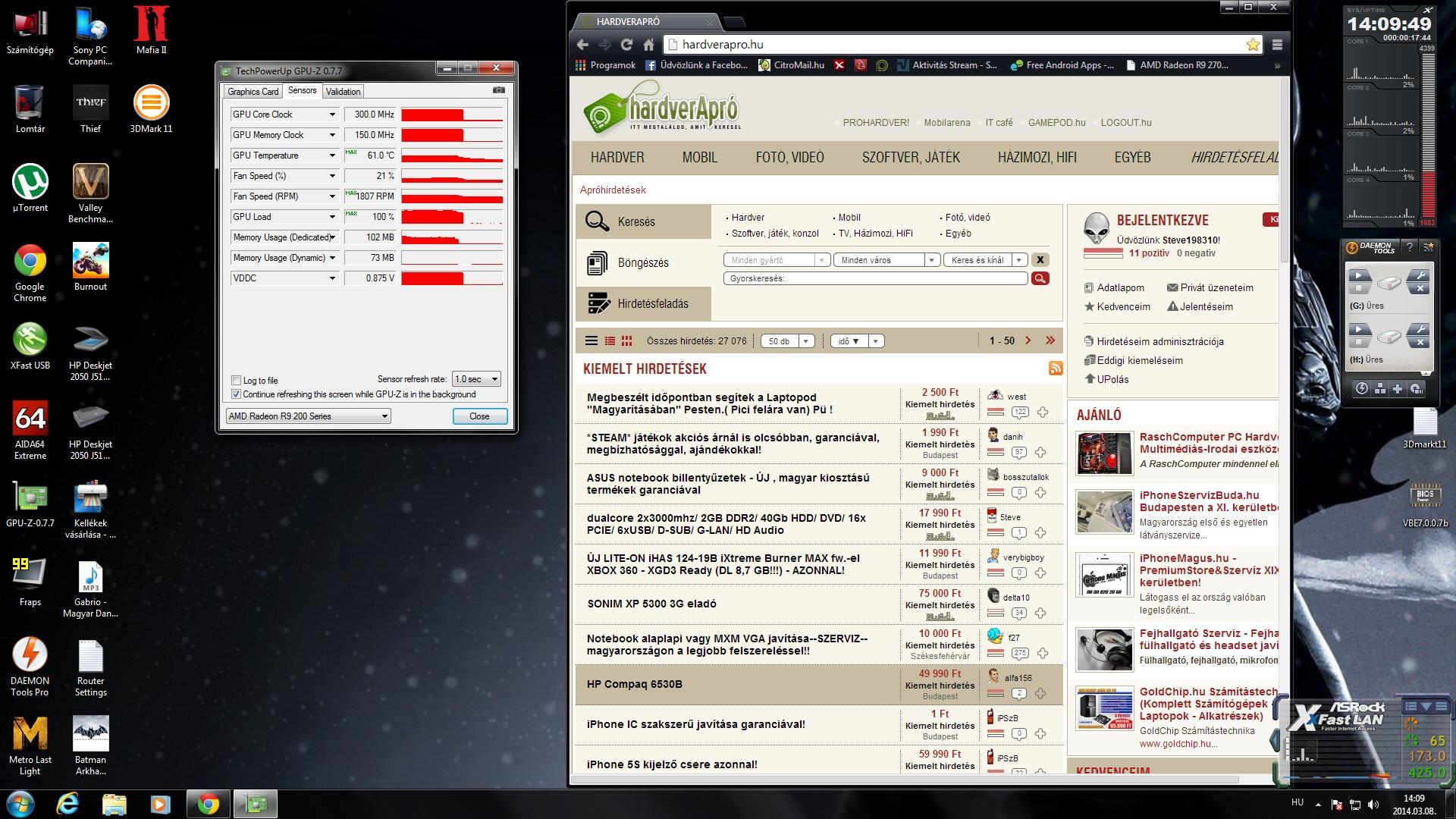1456x819 pixels.
Task: Expand the GPU Core Clock sensor dropdown
Action: coord(332,115)
